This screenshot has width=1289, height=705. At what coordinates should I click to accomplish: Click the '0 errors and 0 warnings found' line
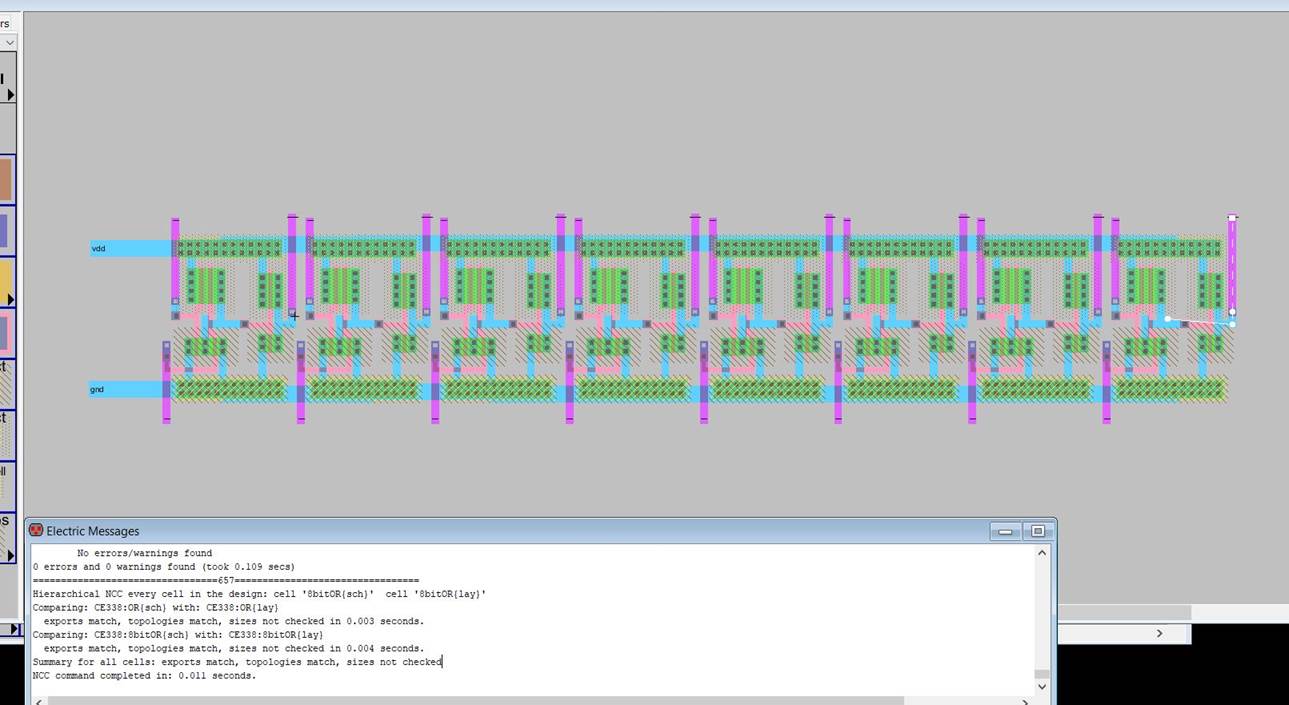(x=163, y=566)
